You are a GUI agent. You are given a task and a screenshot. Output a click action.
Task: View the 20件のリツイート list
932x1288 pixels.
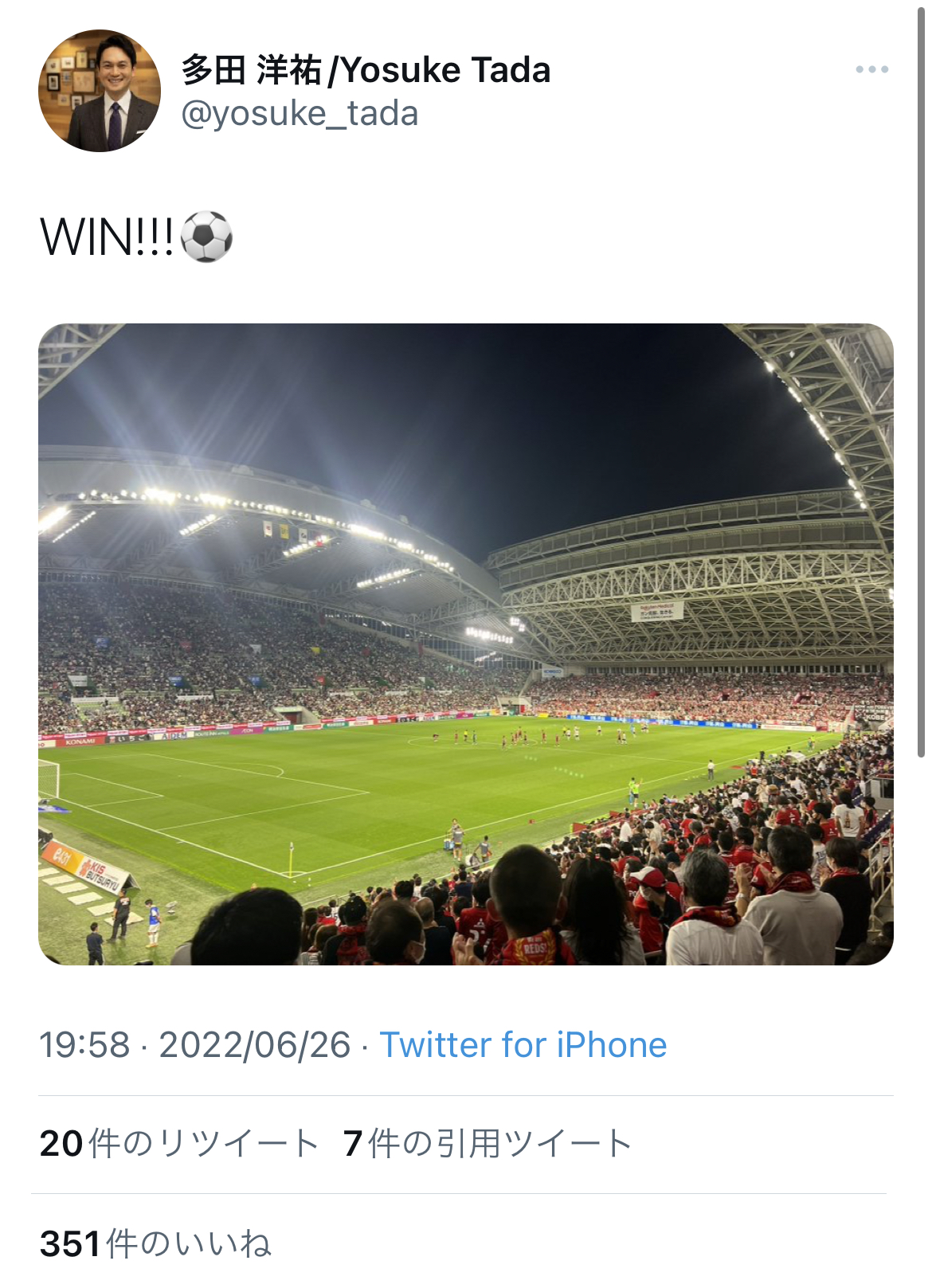(179, 1144)
